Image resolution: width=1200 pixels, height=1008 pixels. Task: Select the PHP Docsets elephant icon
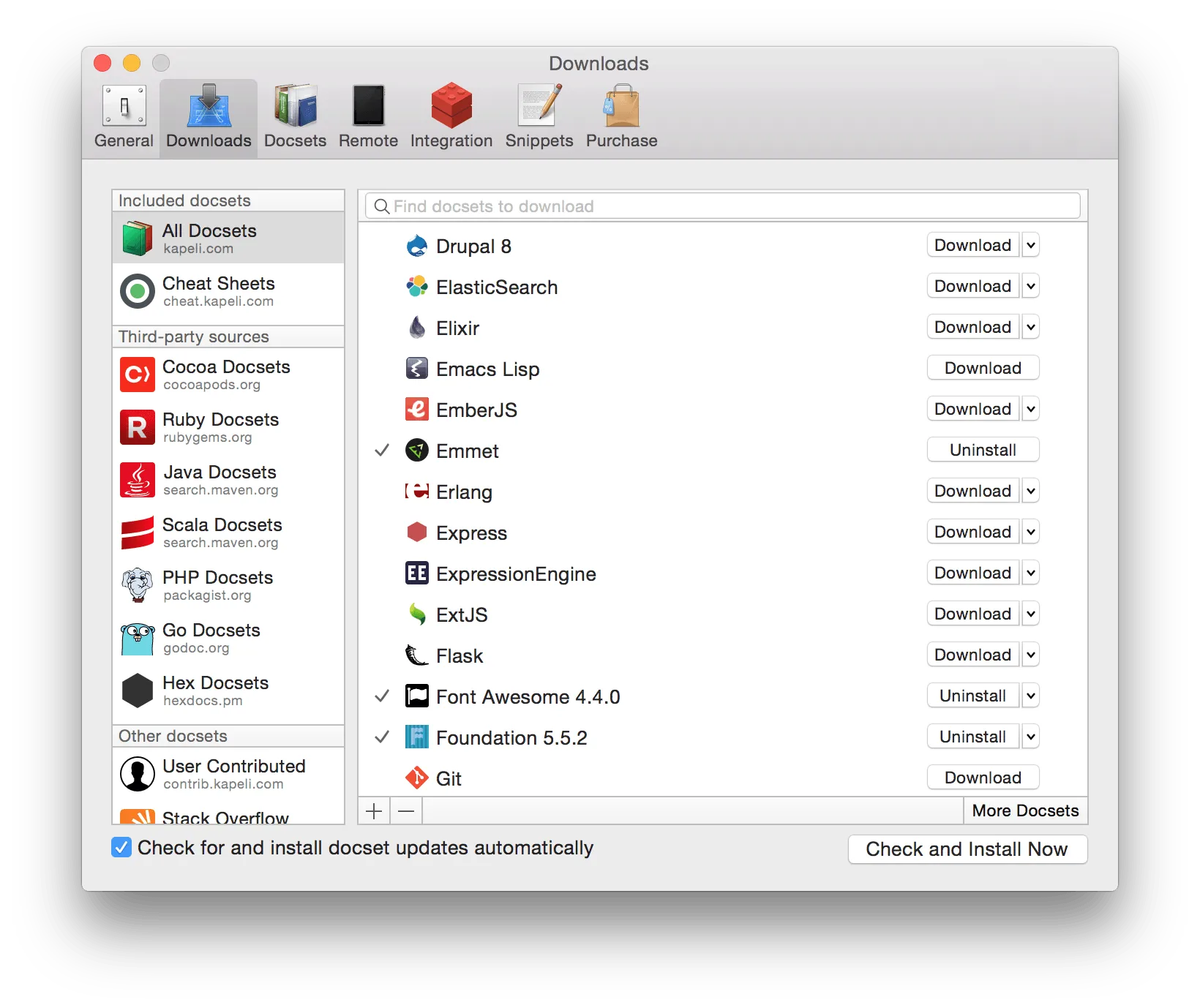tap(138, 585)
